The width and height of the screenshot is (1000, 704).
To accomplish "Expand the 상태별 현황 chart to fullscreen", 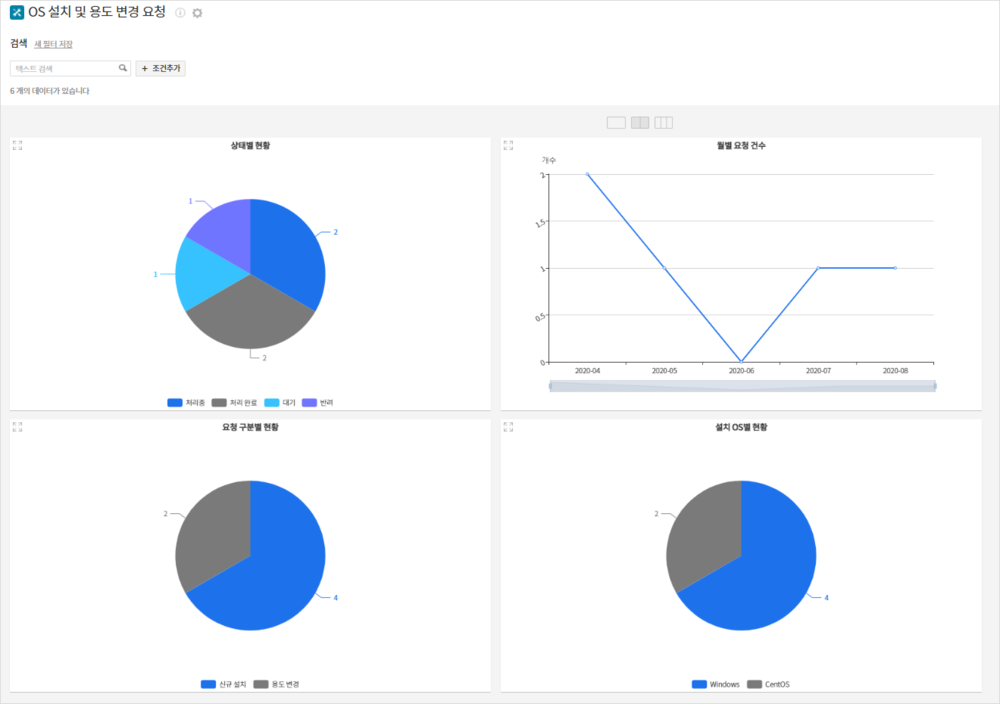I will [17, 145].
